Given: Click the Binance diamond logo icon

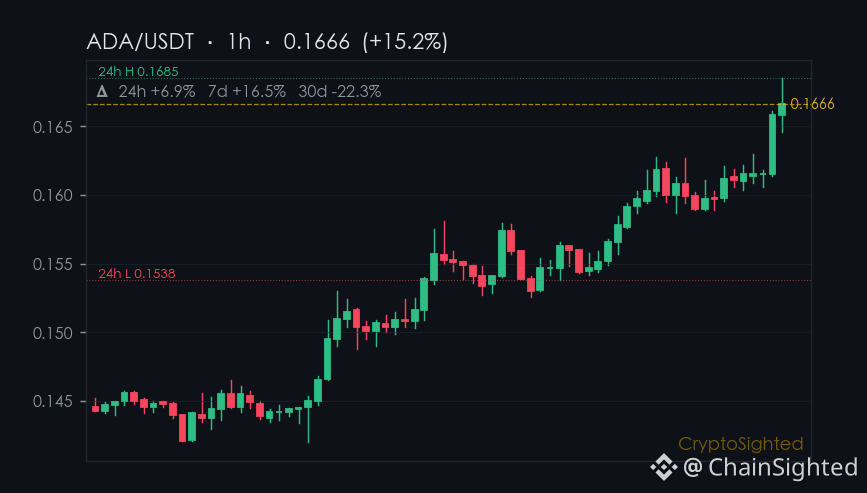Looking at the screenshot, I should (664, 467).
